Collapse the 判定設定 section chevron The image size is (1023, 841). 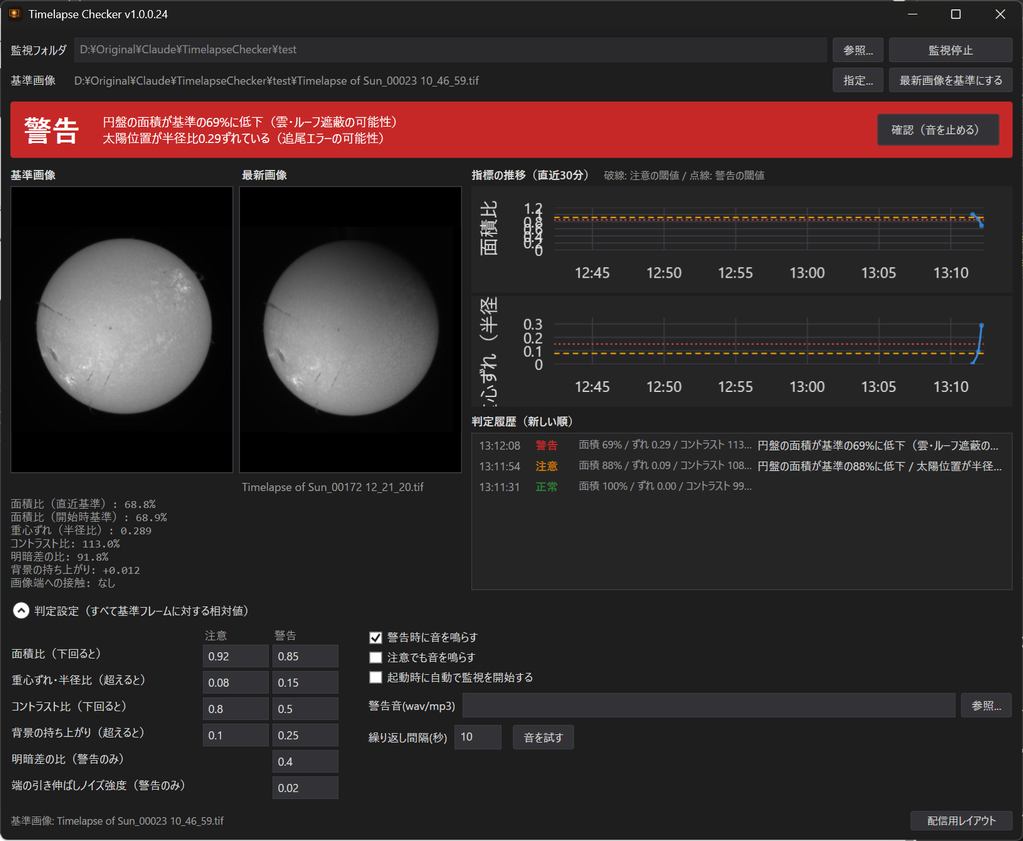pyautogui.click(x=21, y=611)
